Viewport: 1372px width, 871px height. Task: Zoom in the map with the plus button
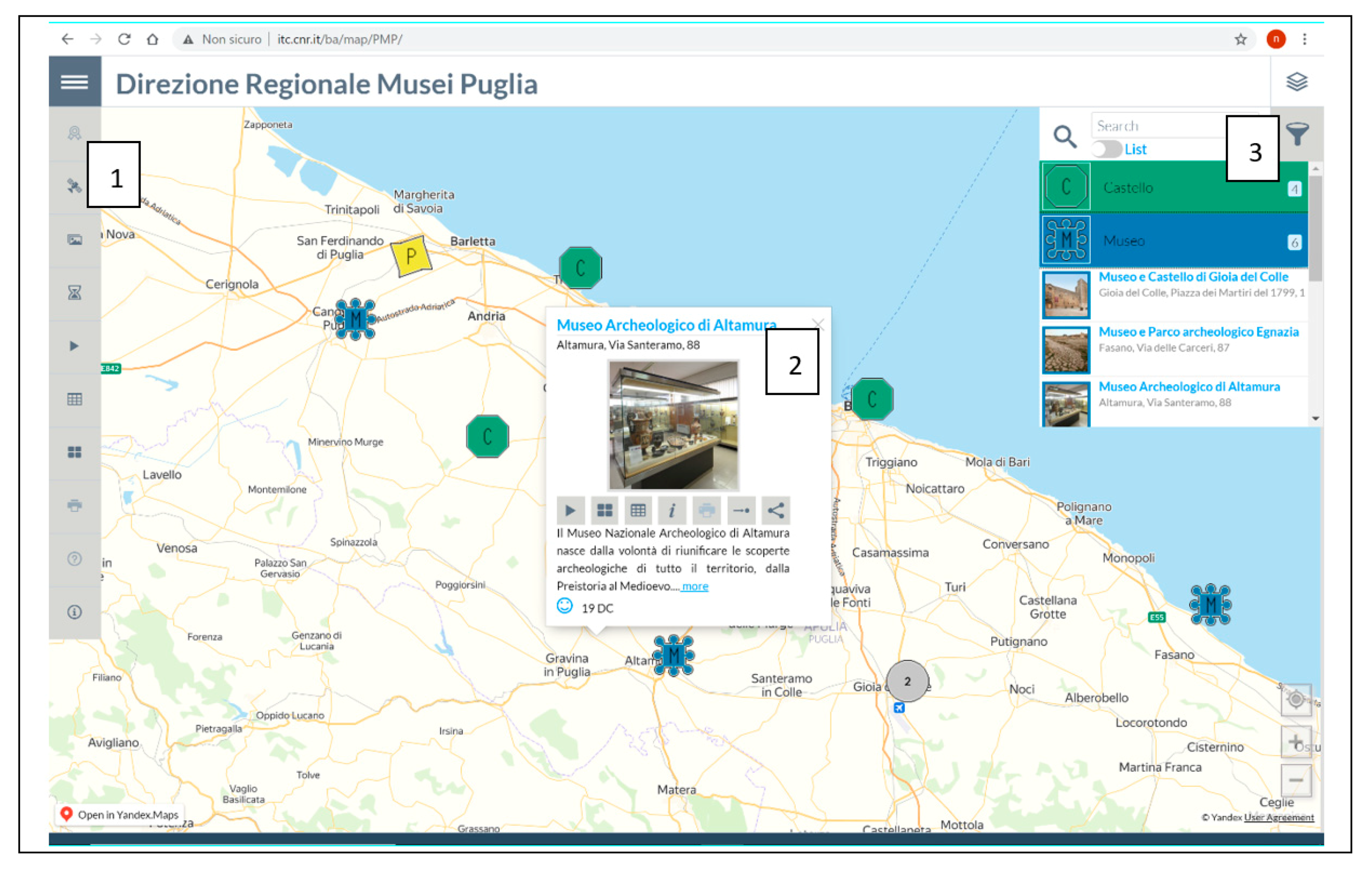coord(1296,742)
